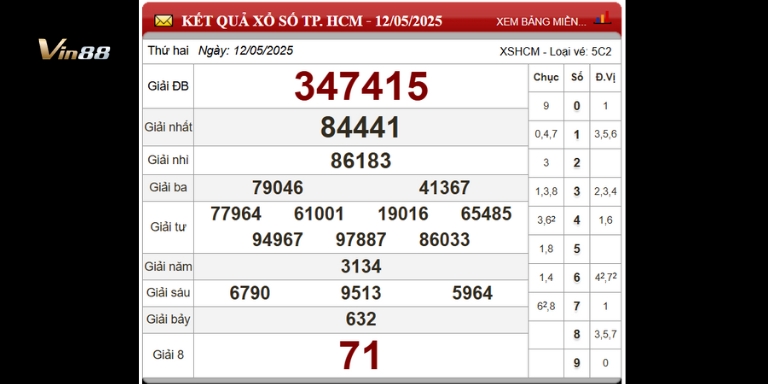Viewport: 768px width, 384px height.
Task: Select first prize number 84441
Action: pos(360,127)
